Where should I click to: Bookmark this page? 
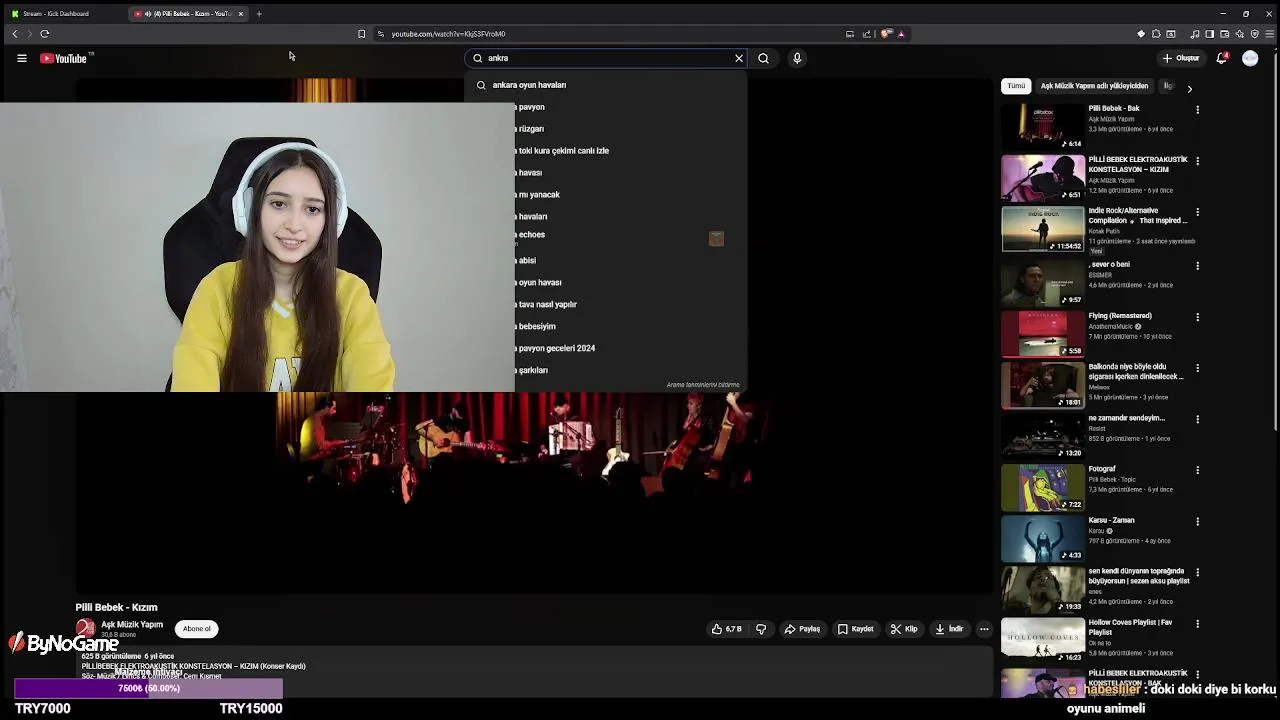pyautogui.click(x=361, y=34)
